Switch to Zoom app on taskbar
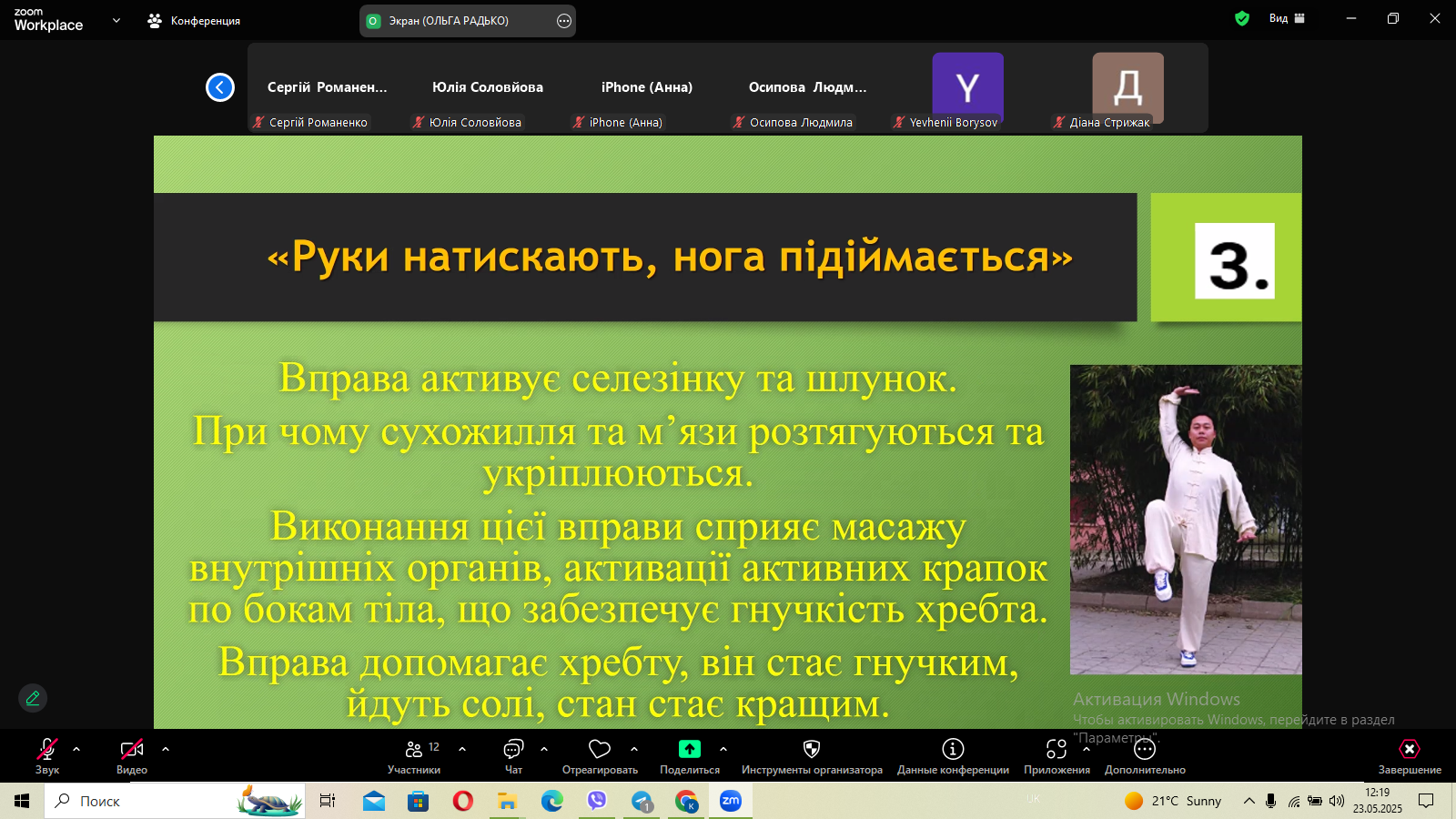This screenshot has width=1456, height=819. tap(731, 801)
